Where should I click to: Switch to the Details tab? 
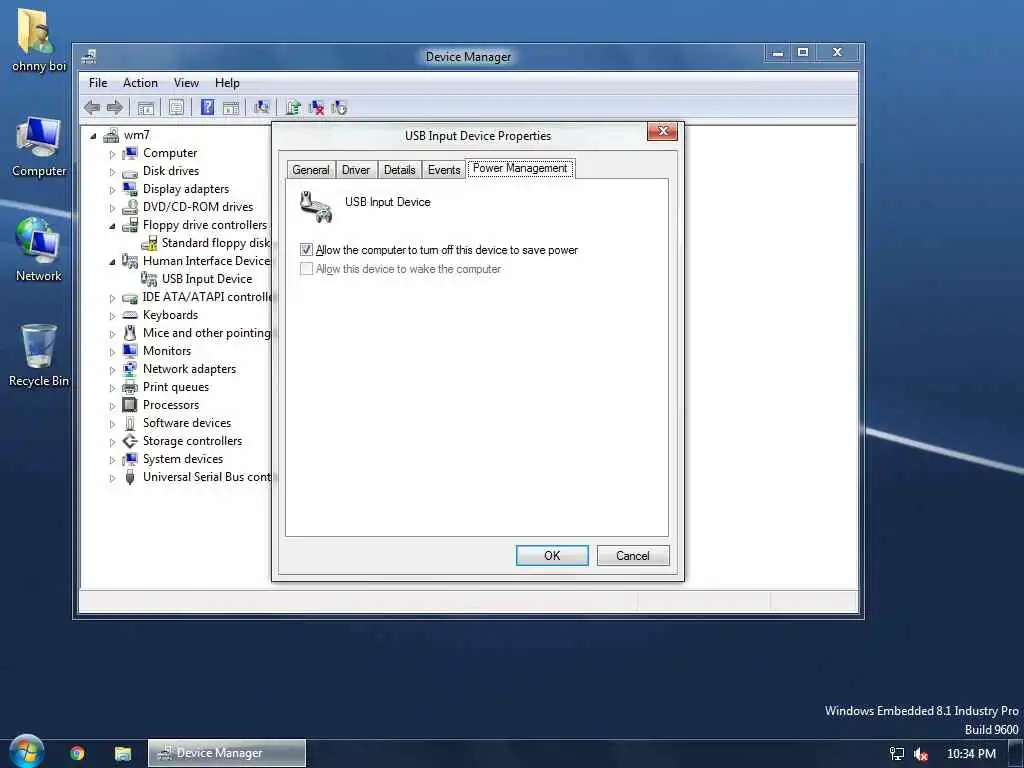tap(400, 170)
